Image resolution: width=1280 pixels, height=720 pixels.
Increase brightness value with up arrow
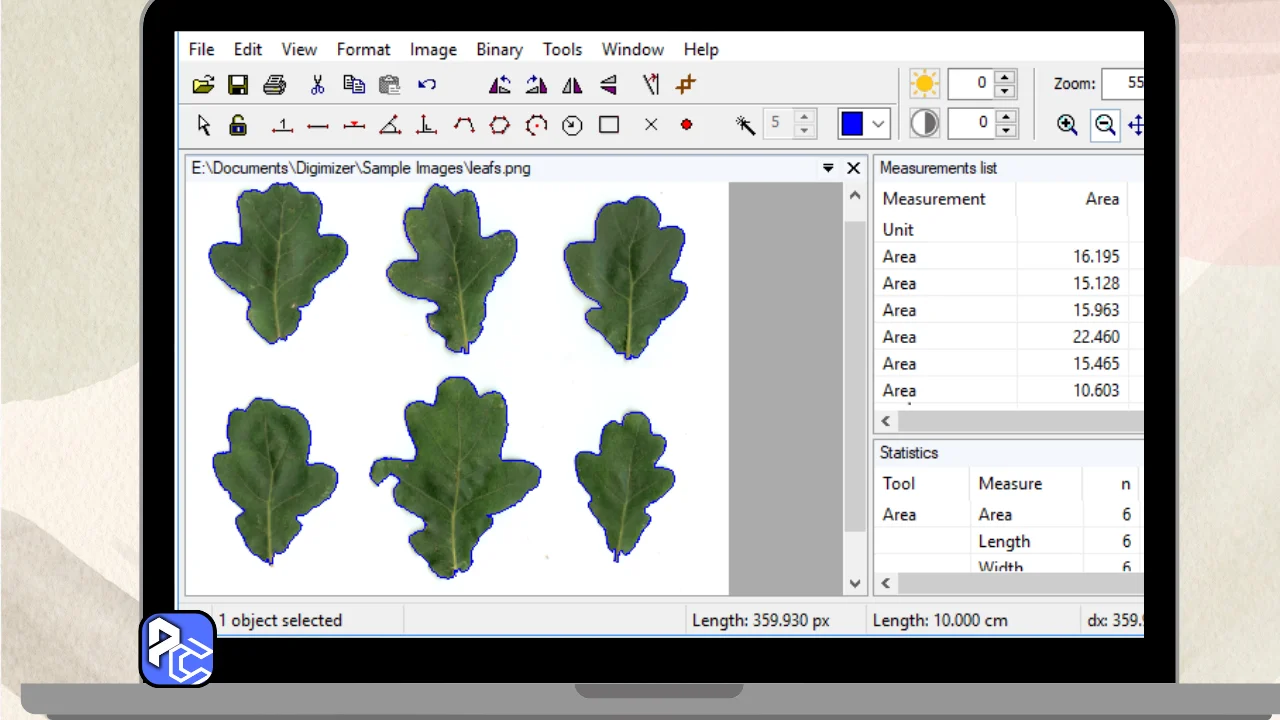point(1005,77)
